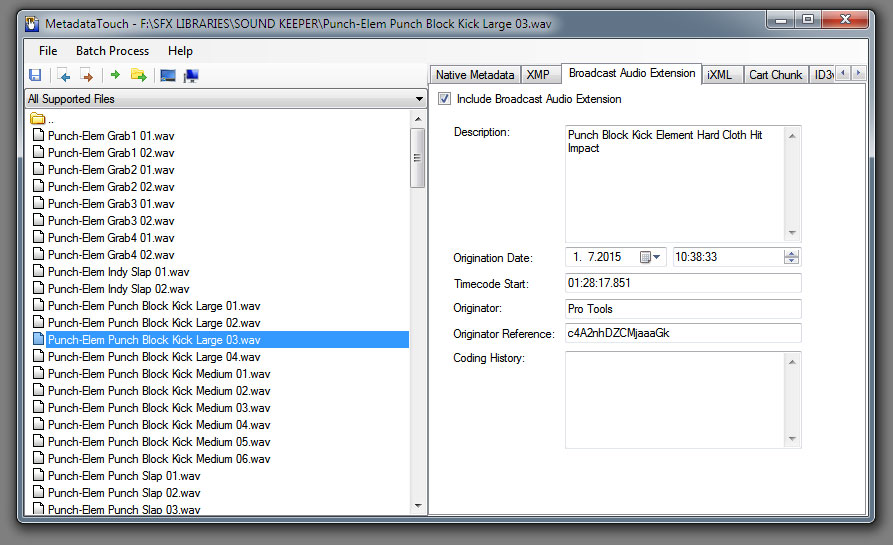Select Punch-Elem Indy Slap 01.wav file
The height and width of the screenshot is (545, 893).
(x=118, y=272)
